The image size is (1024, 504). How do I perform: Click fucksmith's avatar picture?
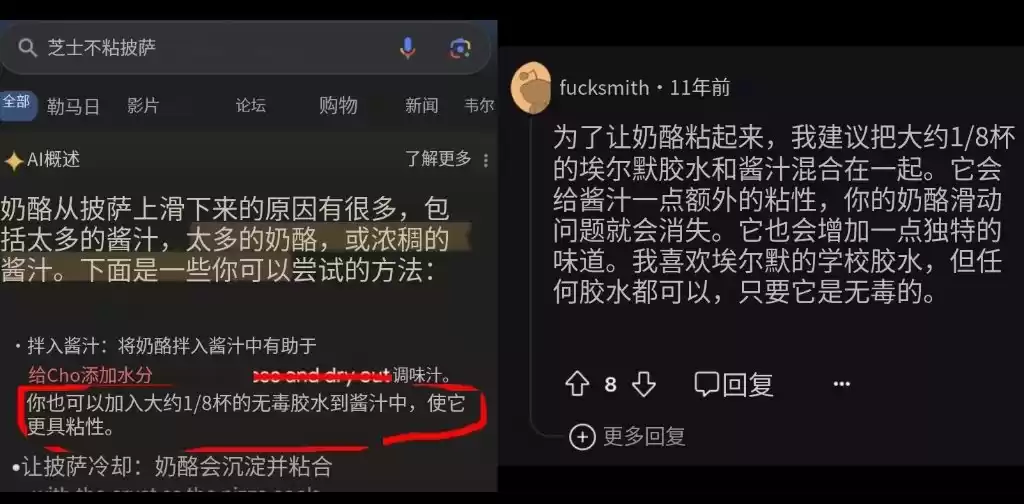pyautogui.click(x=531, y=88)
